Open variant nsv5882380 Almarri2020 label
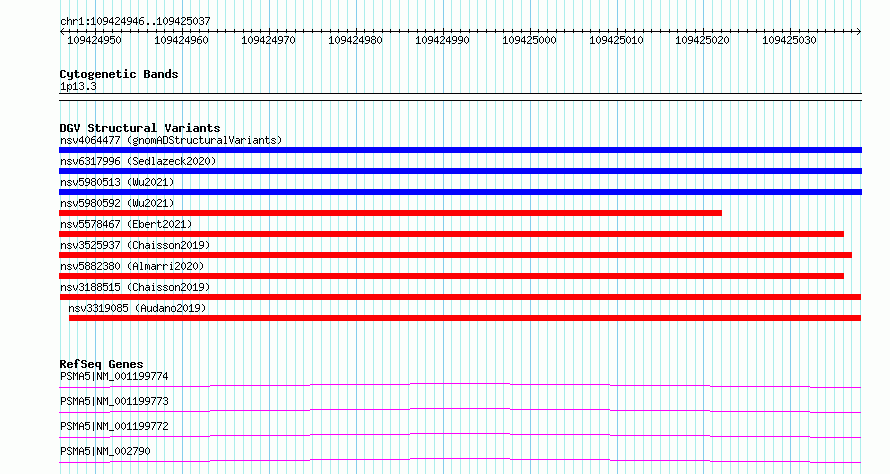Viewport: 890px width, 474px height. coord(132,266)
